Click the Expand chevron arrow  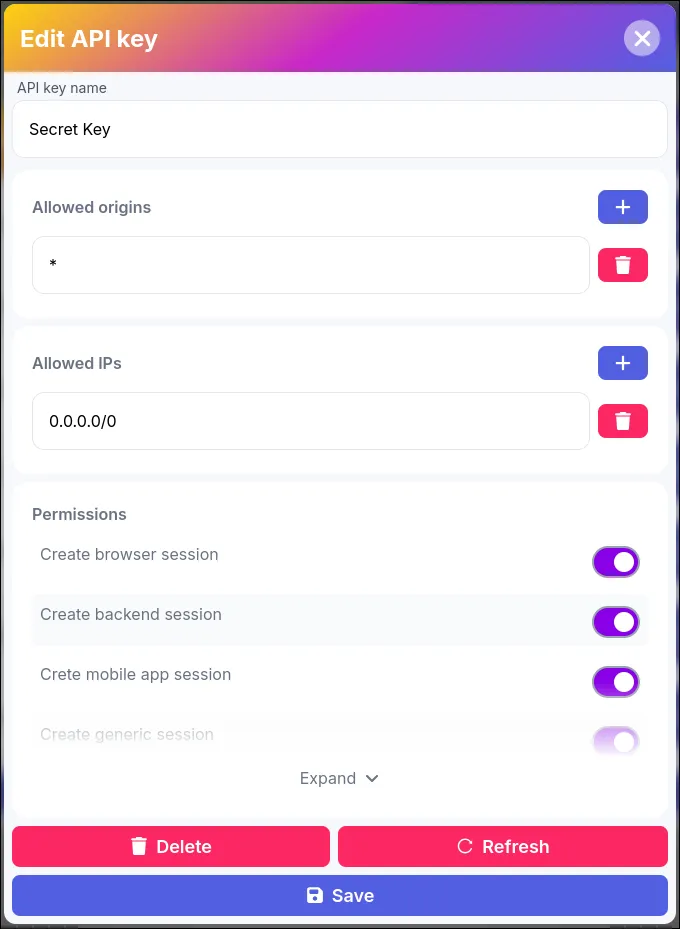pos(371,778)
